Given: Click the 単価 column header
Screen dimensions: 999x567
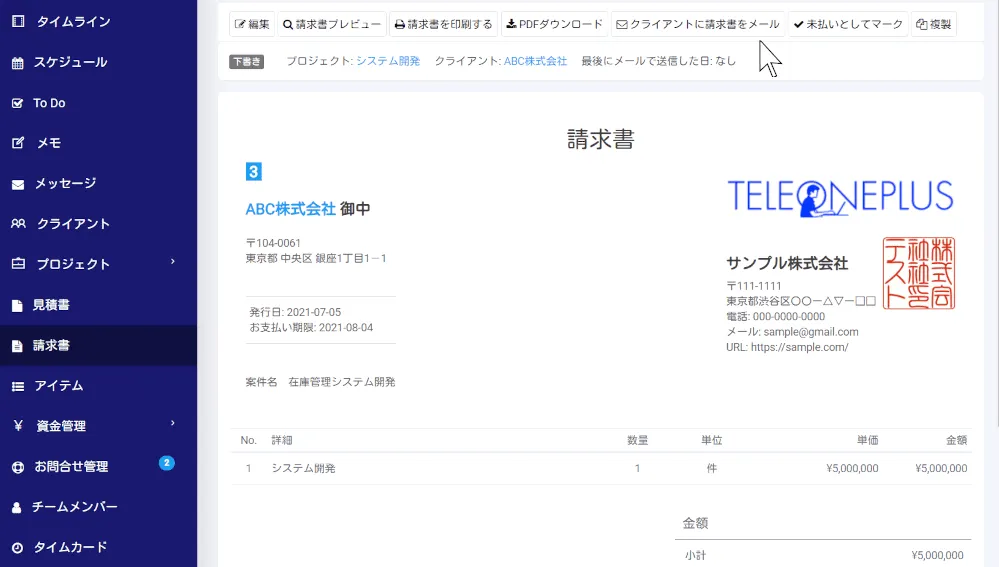Looking at the screenshot, I should (868, 440).
